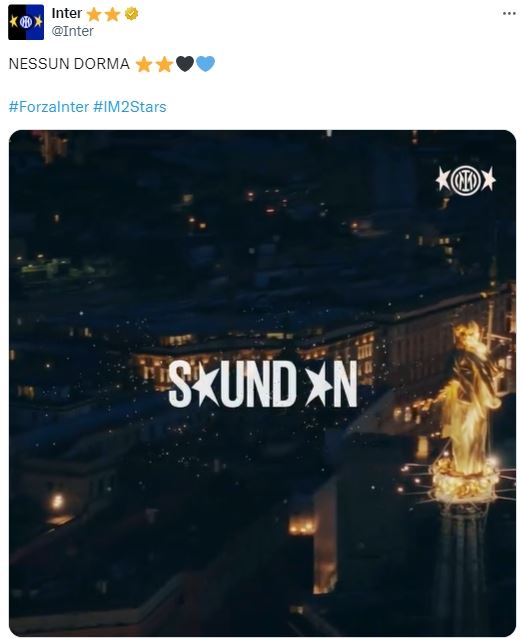The width and height of the screenshot is (522, 638).
Task: Open the @Inter handle link
Action: click(72, 31)
